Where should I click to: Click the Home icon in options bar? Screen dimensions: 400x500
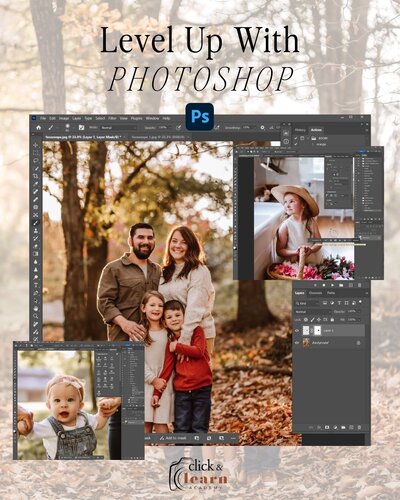coord(39,127)
